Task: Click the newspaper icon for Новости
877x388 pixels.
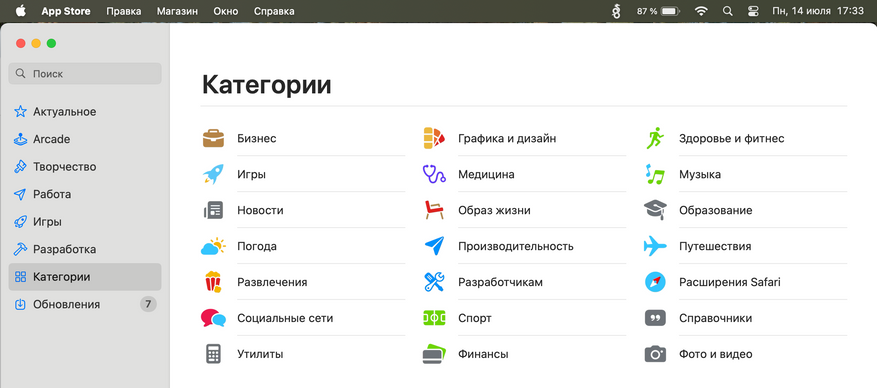Action: click(x=213, y=210)
